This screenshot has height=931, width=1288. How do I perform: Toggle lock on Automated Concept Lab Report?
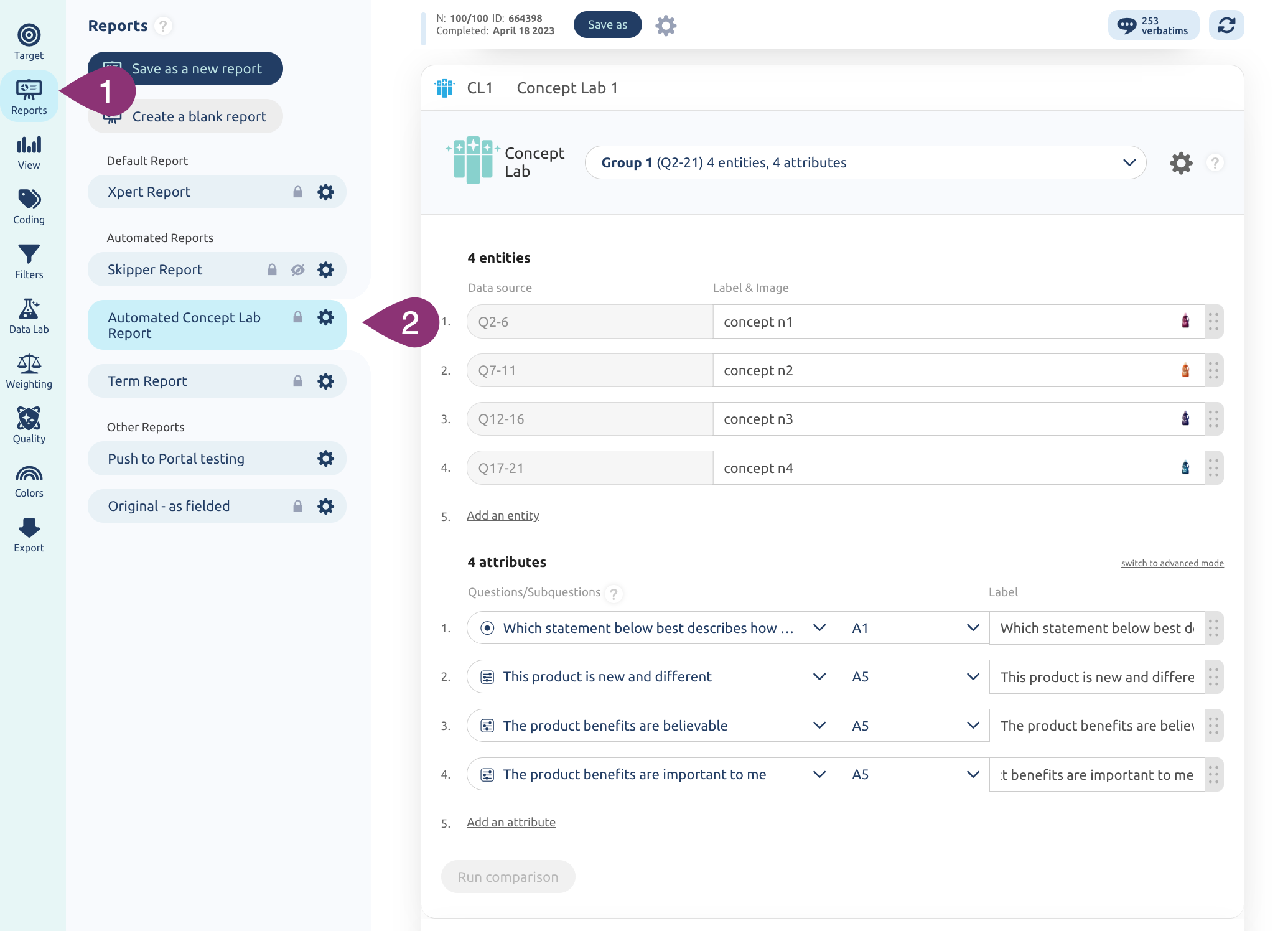(x=298, y=317)
